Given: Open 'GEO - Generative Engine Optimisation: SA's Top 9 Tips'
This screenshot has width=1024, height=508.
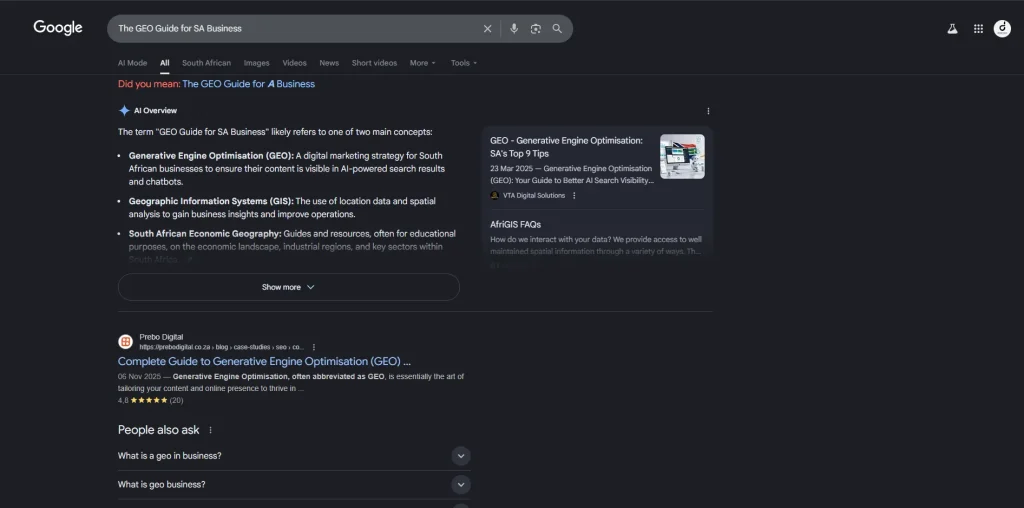Looking at the screenshot, I should tap(567, 147).
